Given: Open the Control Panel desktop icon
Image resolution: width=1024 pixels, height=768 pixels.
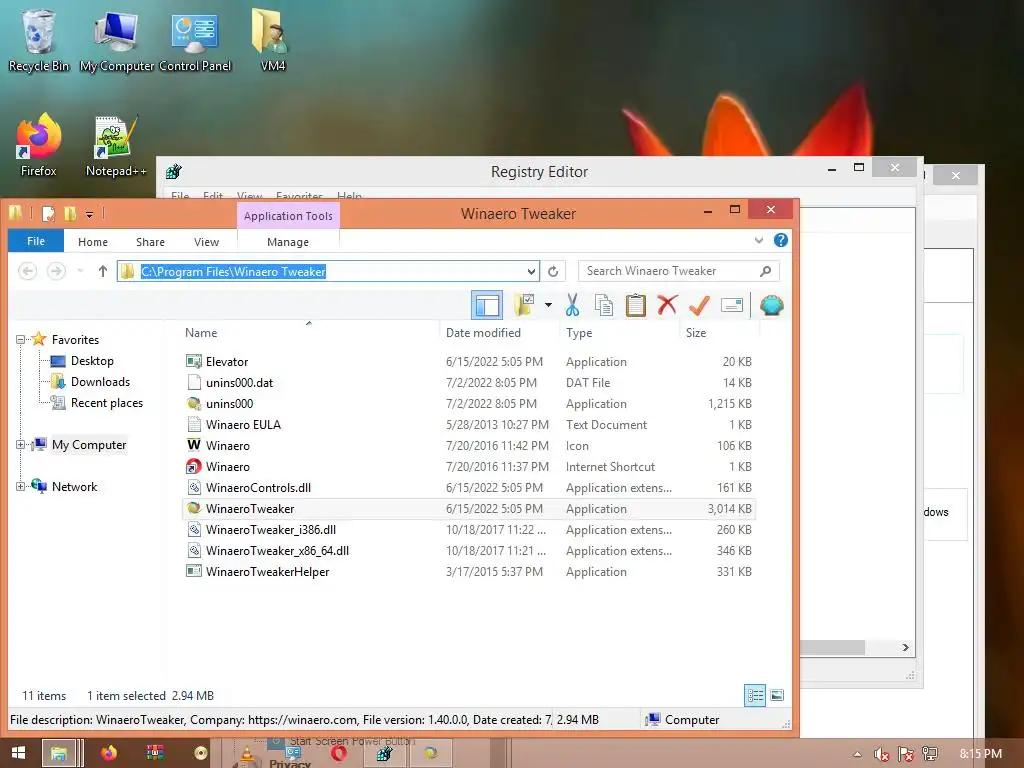Looking at the screenshot, I should pyautogui.click(x=195, y=40).
